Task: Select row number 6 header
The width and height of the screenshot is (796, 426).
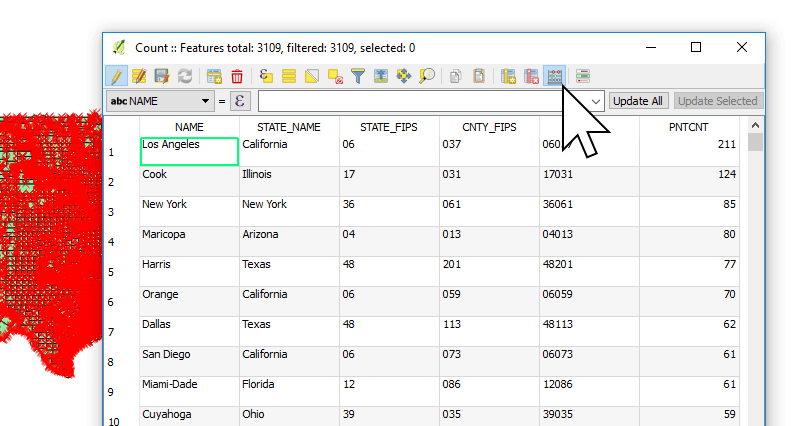Action: click(121, 302)
